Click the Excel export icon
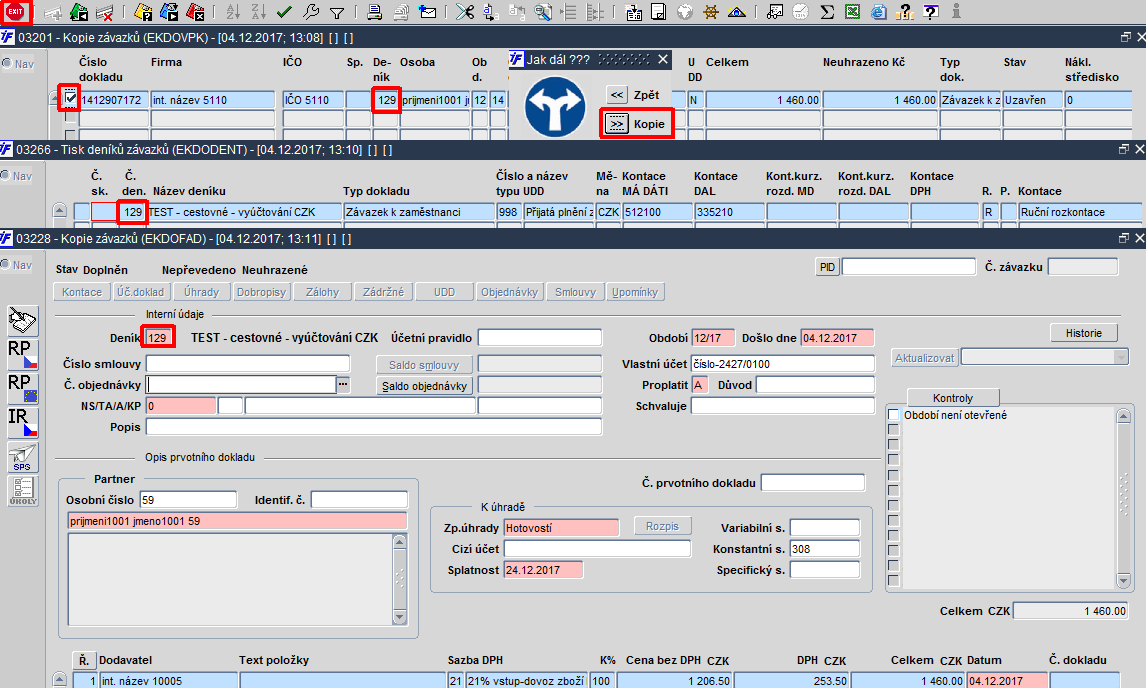This screenshot has width=1146, height=688. coord(852,12)
